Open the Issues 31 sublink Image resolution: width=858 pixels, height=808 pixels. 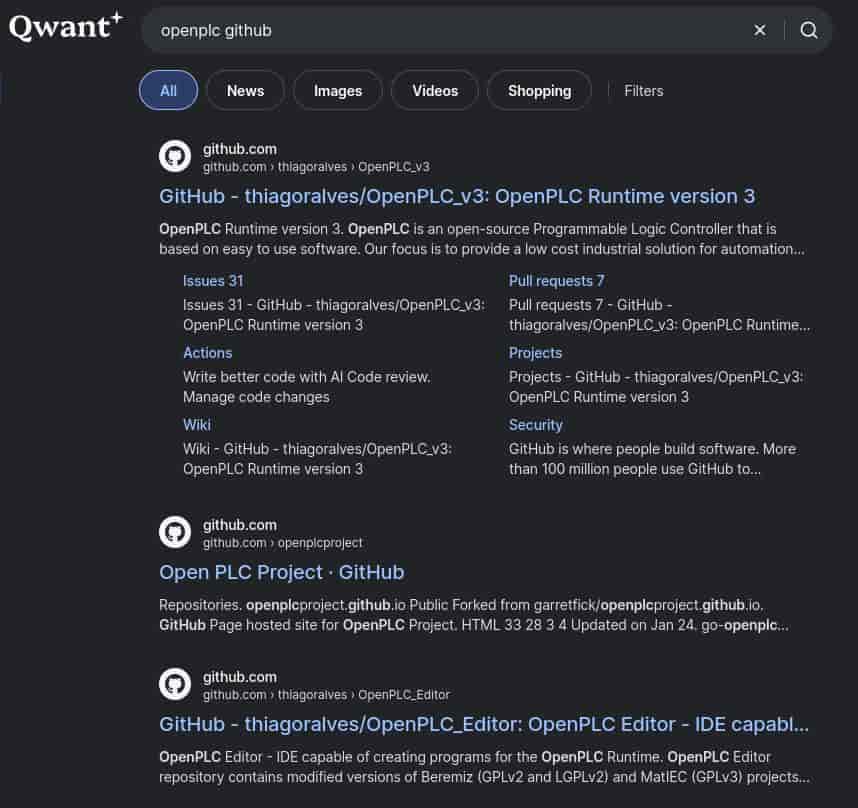click(213, 281)
